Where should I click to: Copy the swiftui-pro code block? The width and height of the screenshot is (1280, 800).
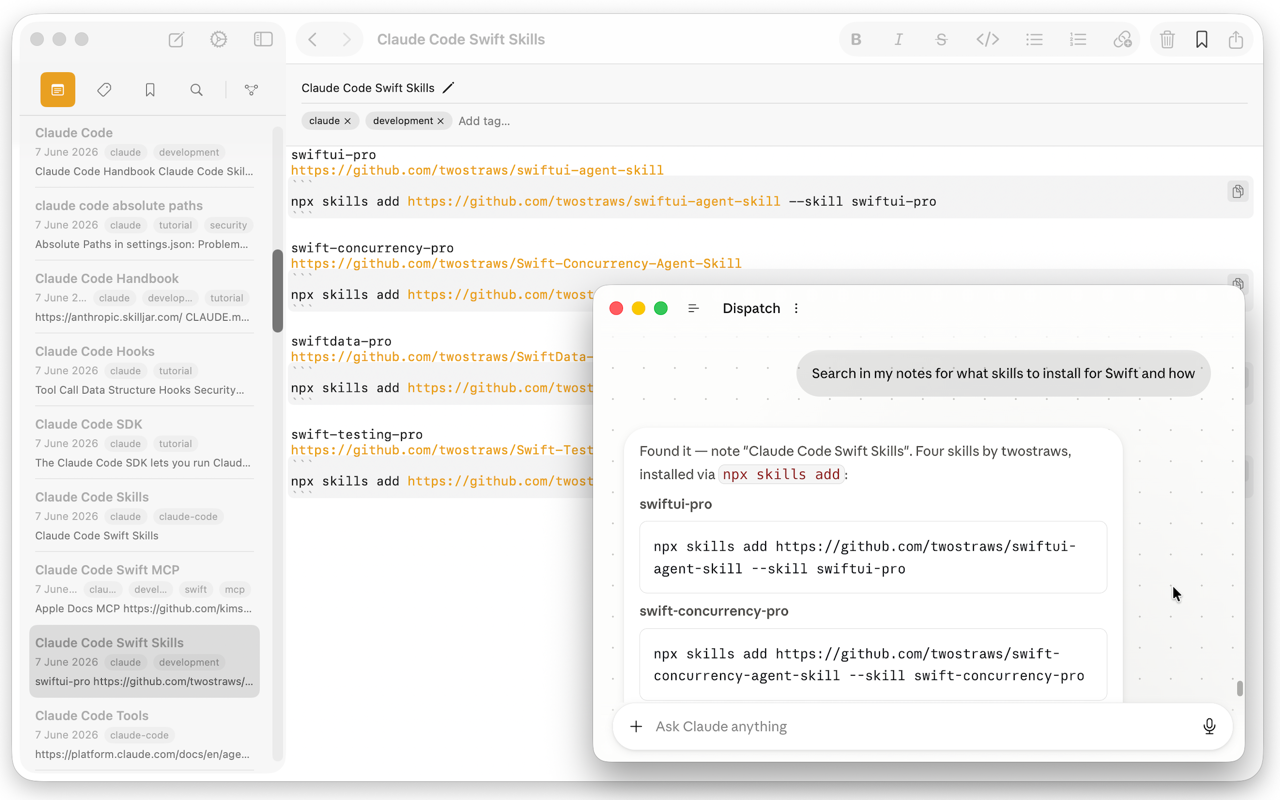click(1238, 191)
